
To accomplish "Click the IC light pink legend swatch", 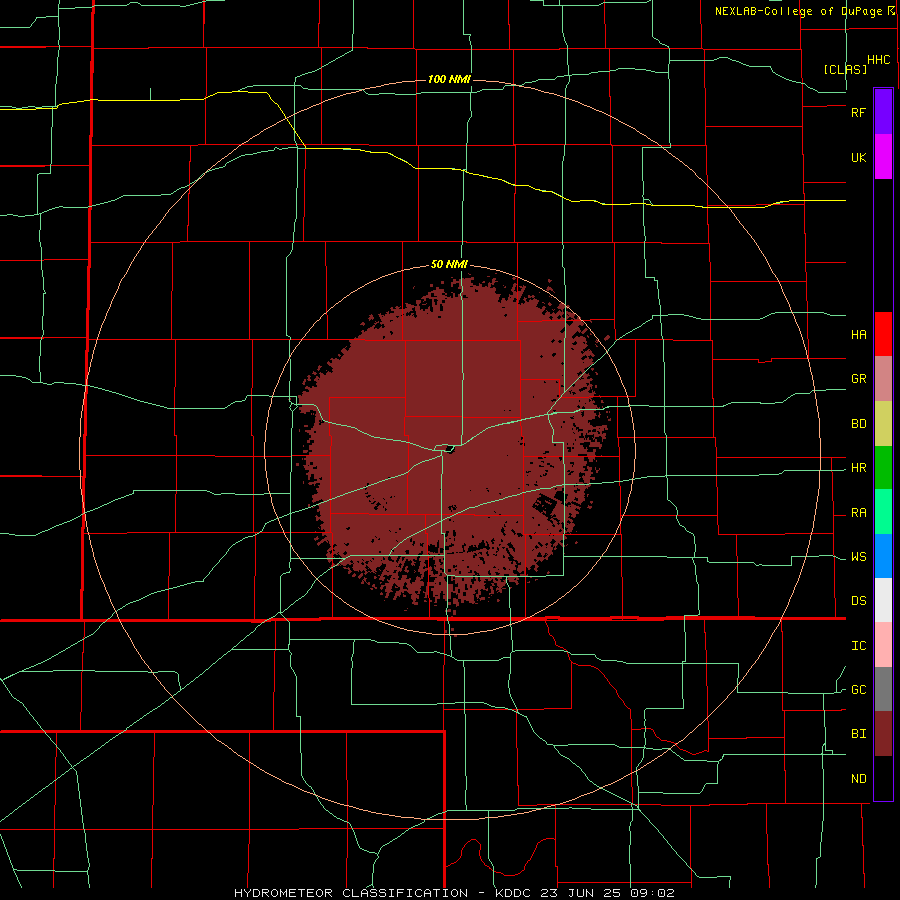I will (883, 645).
